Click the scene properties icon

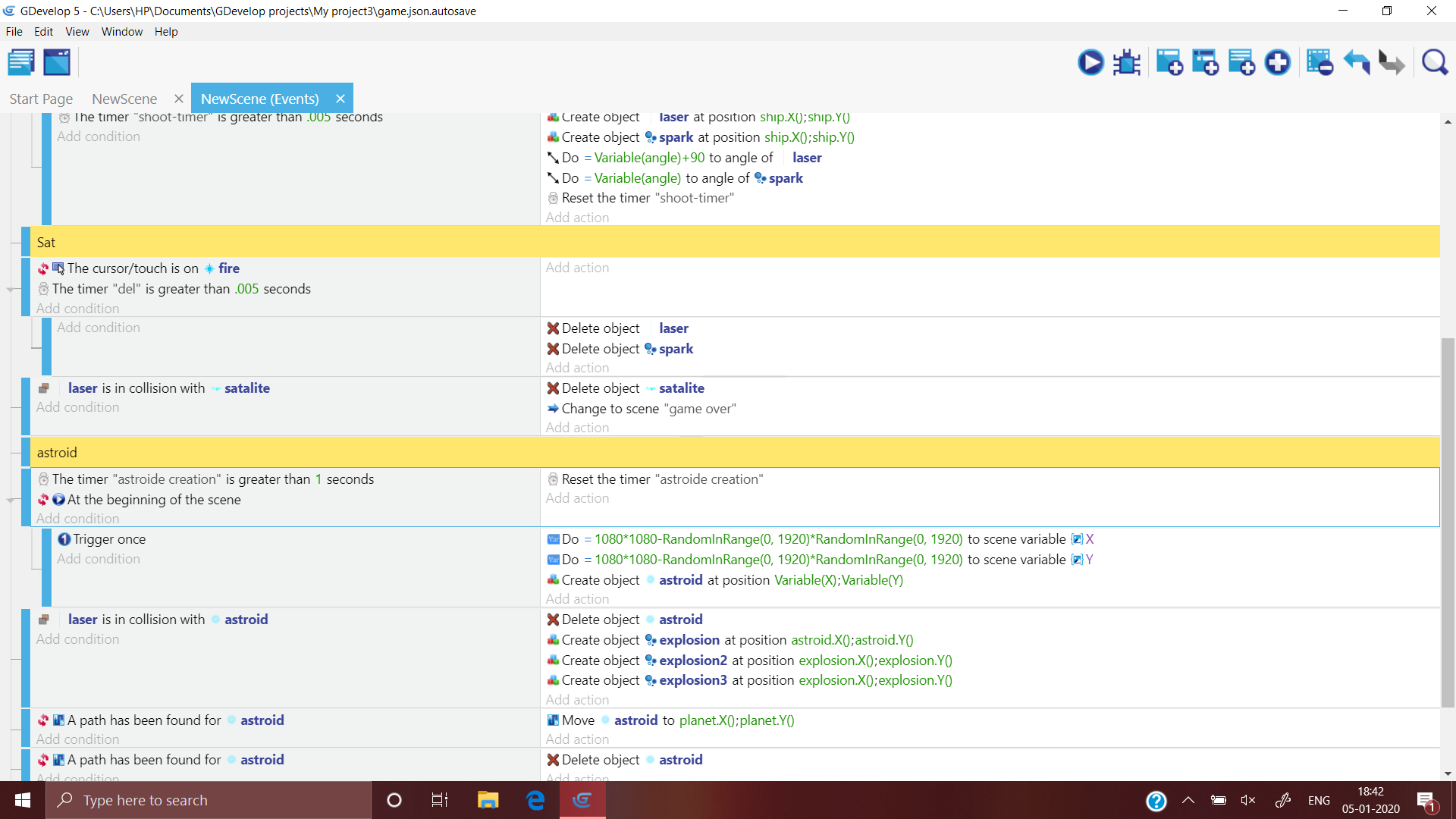(x=56, y=62)
